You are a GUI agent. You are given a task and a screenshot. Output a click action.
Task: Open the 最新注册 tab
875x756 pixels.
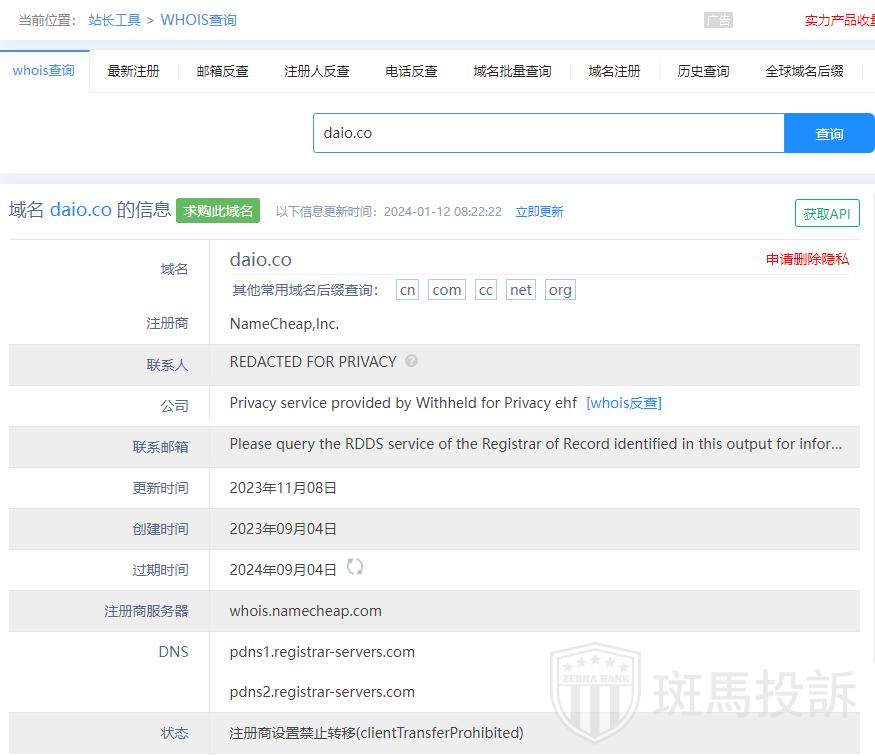pos(133,71)
